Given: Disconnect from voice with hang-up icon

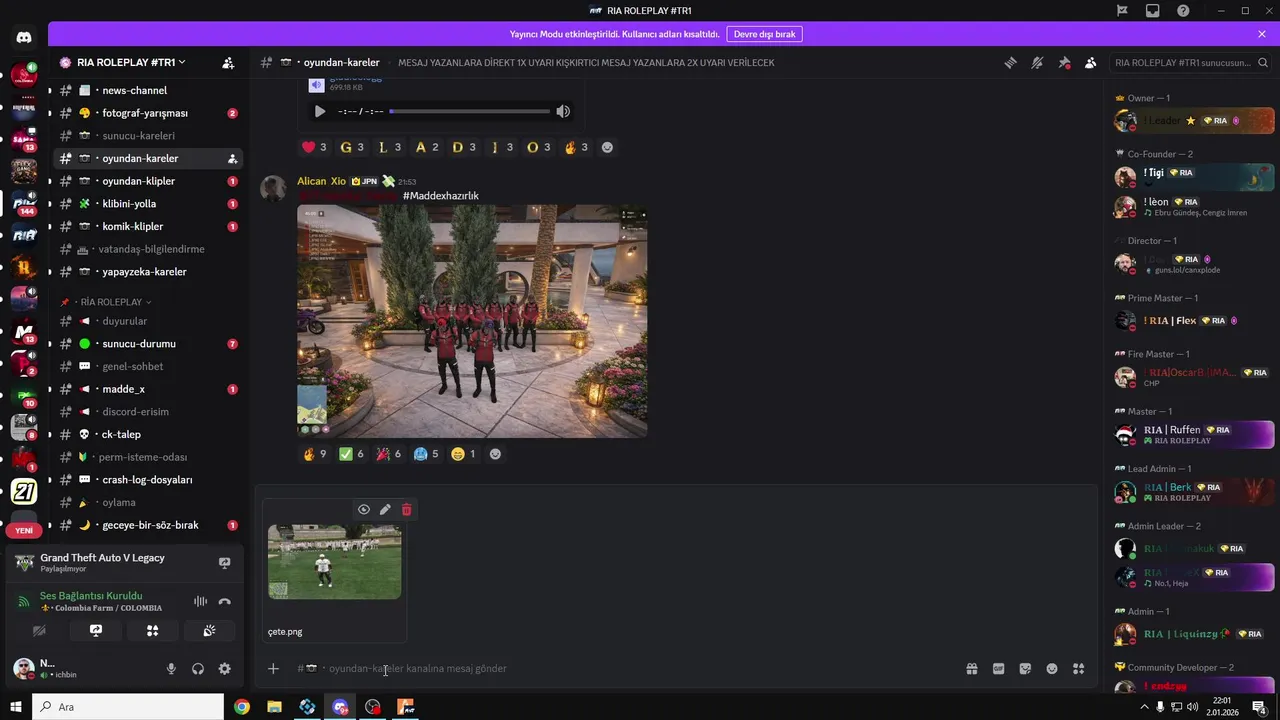Looking at the screenshot, I should click(x=224, y=601).
